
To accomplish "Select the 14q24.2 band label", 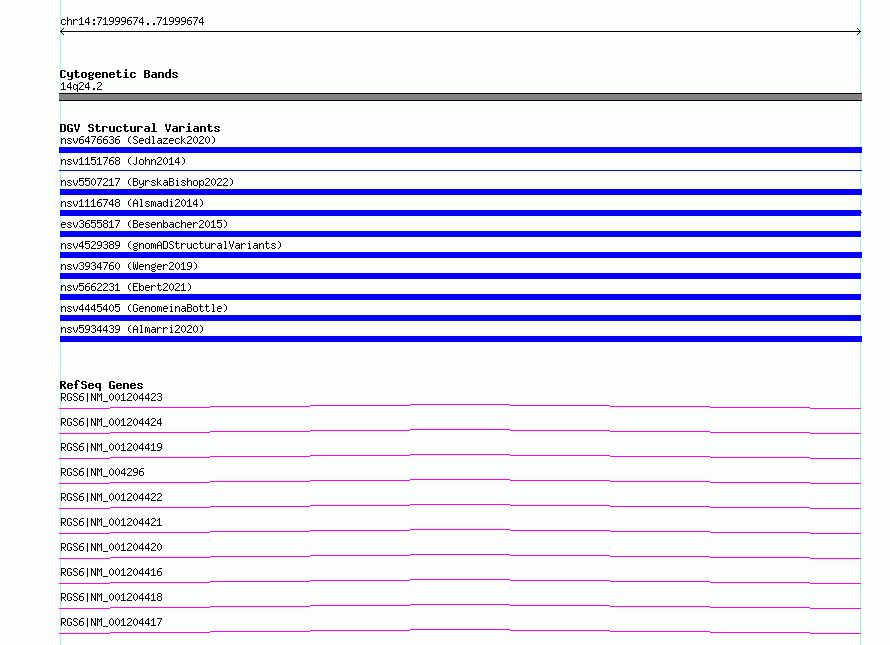I will tap(81, 86).
